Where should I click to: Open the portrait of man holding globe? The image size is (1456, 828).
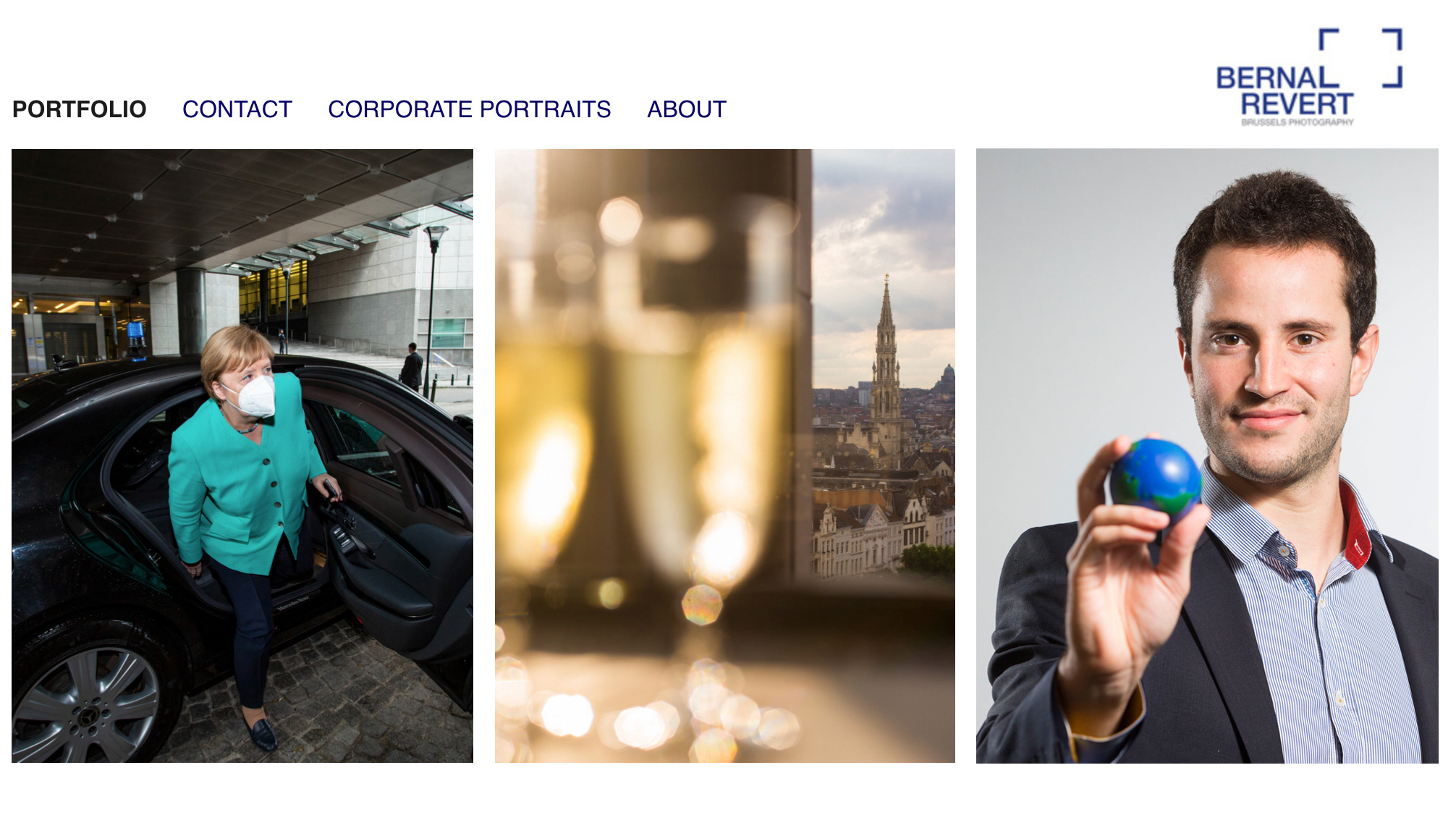point(1207,456)
